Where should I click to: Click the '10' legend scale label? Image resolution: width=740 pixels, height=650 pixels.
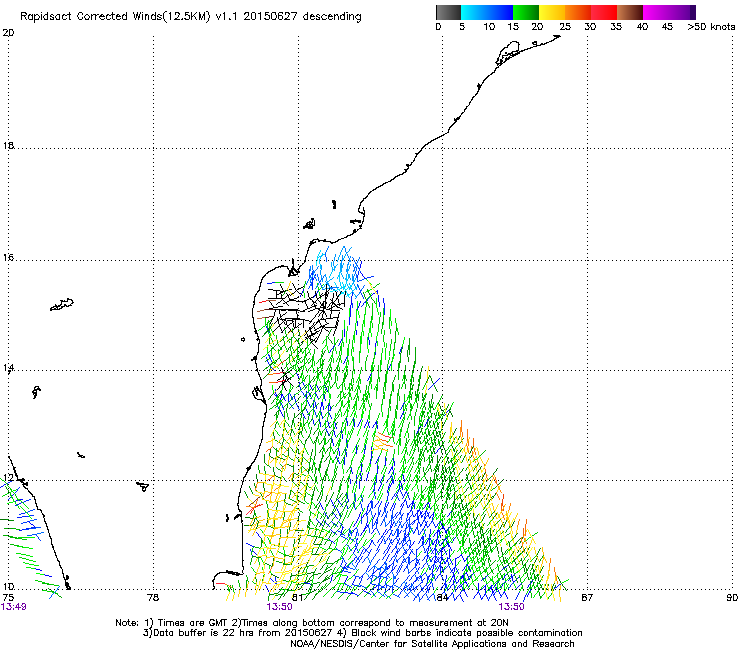click(x=489, y=27)
